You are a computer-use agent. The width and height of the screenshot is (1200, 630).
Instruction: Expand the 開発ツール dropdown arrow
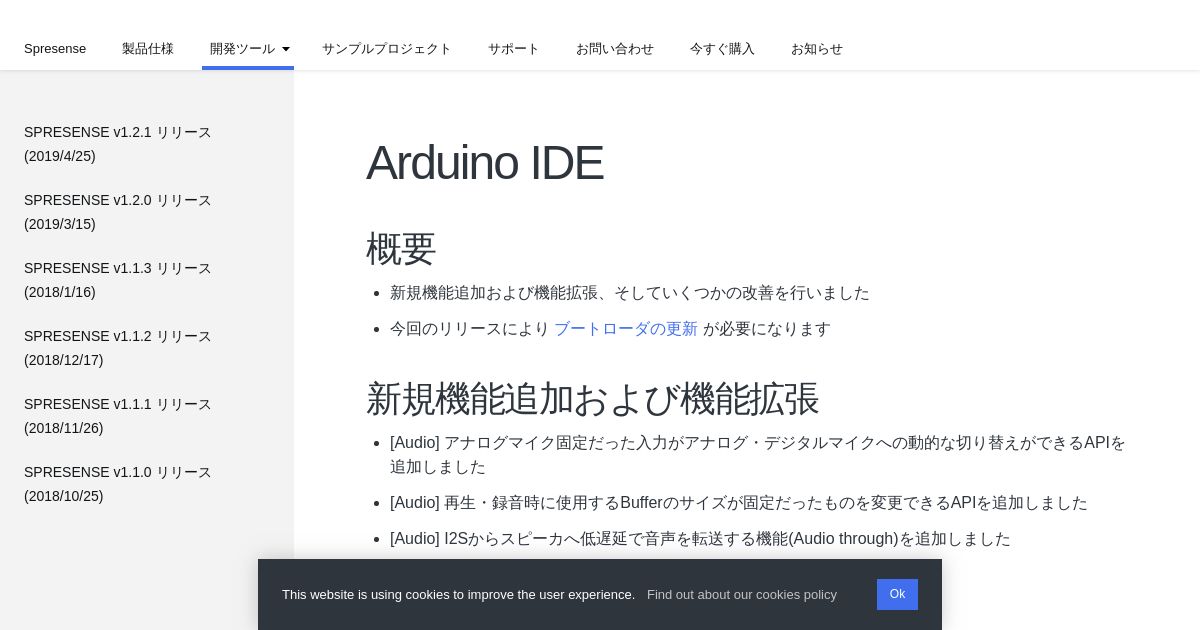click(x=285, y=49)
